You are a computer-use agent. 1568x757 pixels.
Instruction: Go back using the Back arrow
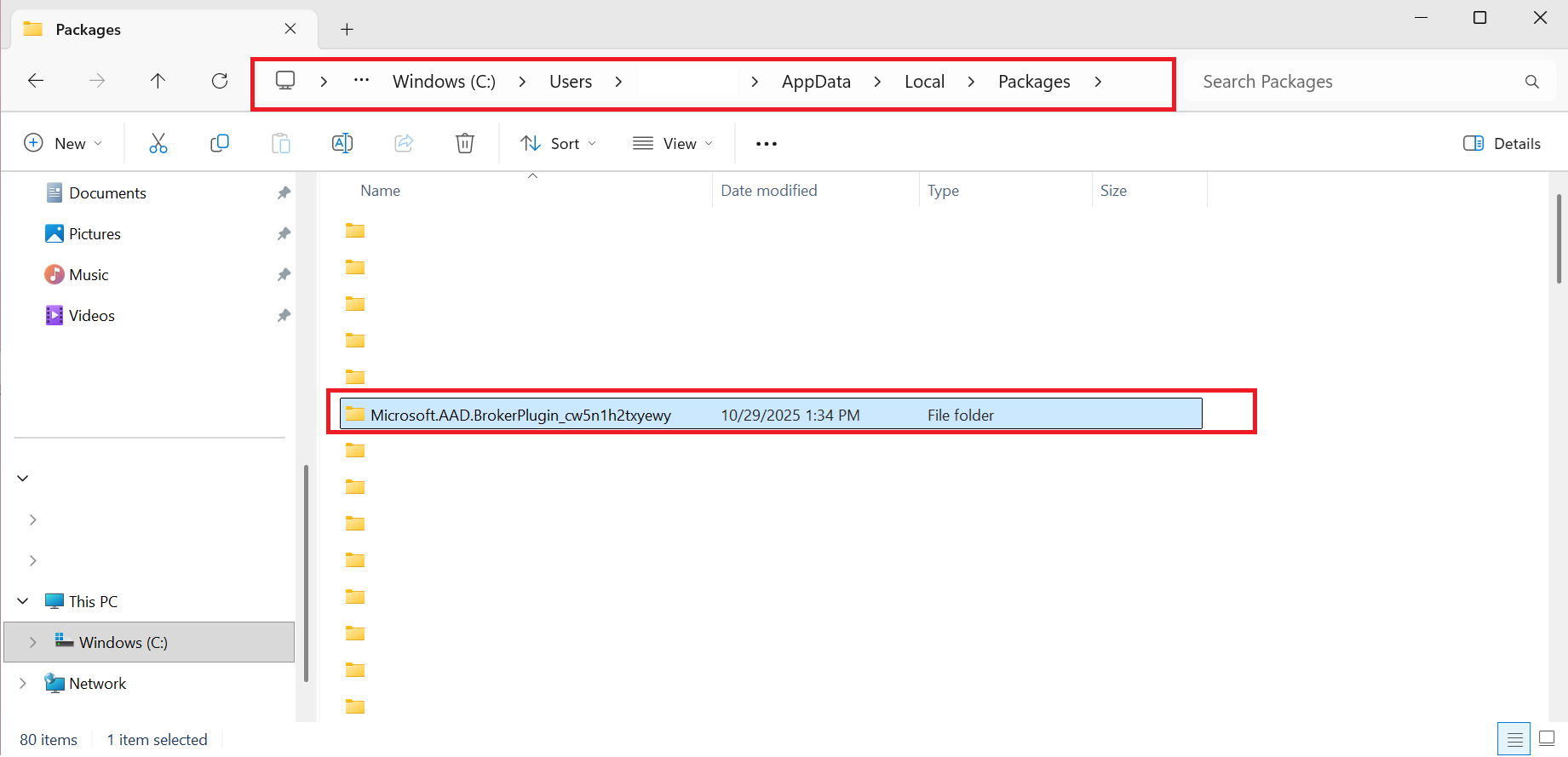36,81
